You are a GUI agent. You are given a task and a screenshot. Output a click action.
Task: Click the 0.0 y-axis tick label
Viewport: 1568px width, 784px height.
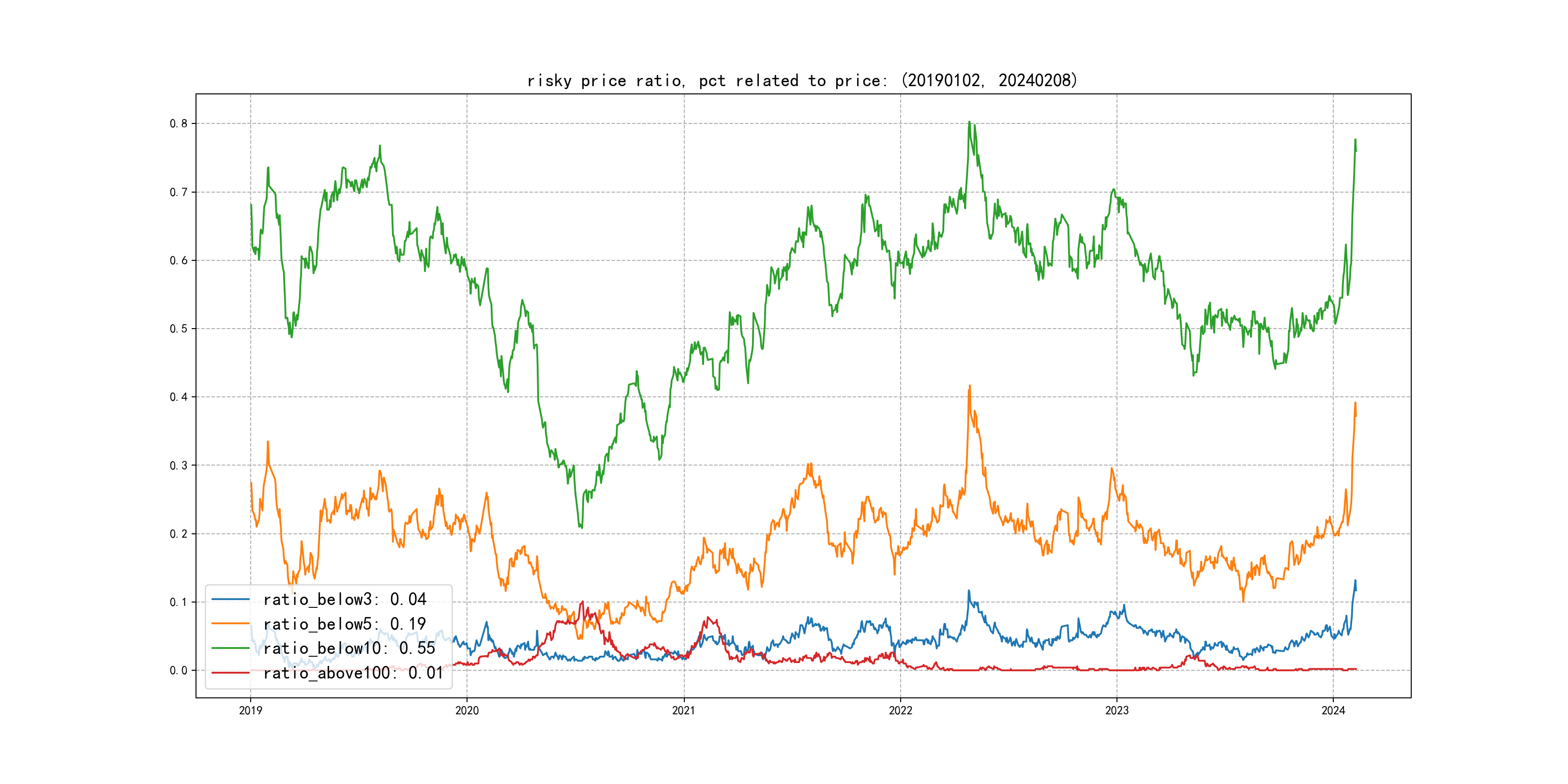coord(179,670)
